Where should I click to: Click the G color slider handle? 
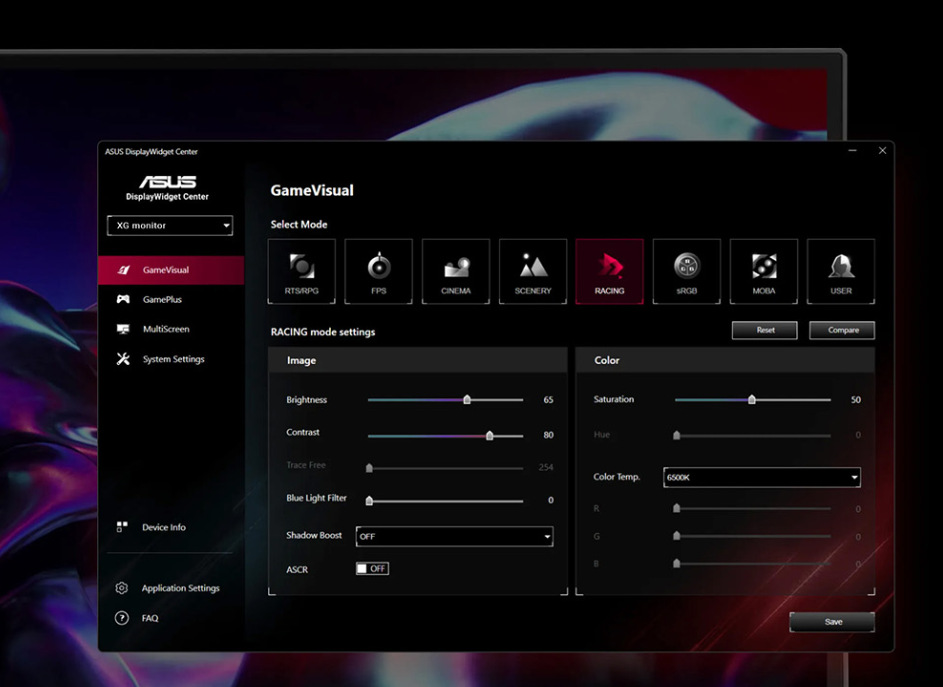(x=677, y=535)
